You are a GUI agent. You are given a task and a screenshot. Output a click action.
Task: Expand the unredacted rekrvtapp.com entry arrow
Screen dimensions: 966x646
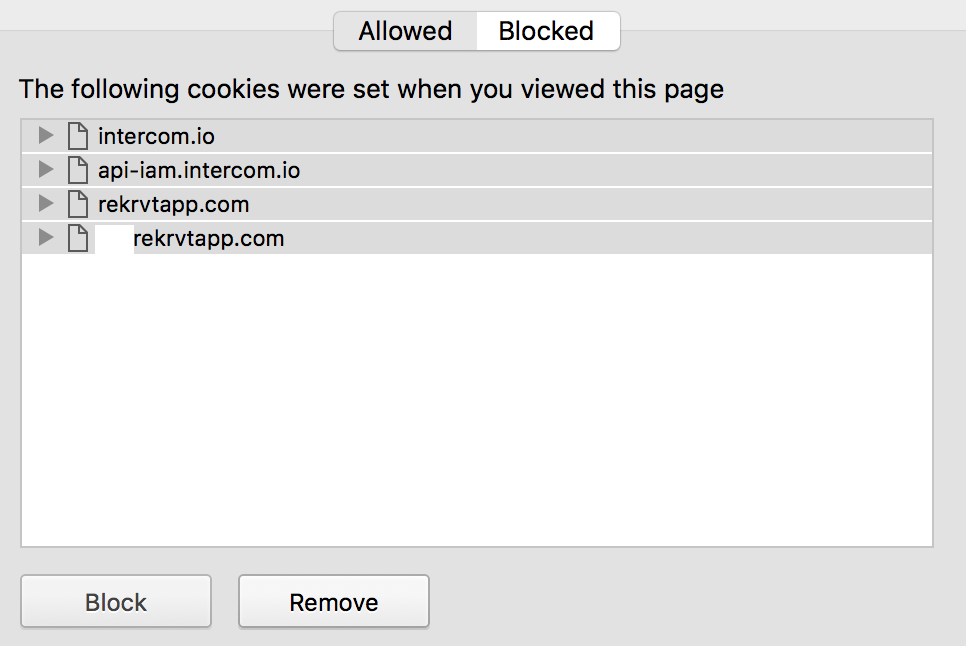click(45, 204)
